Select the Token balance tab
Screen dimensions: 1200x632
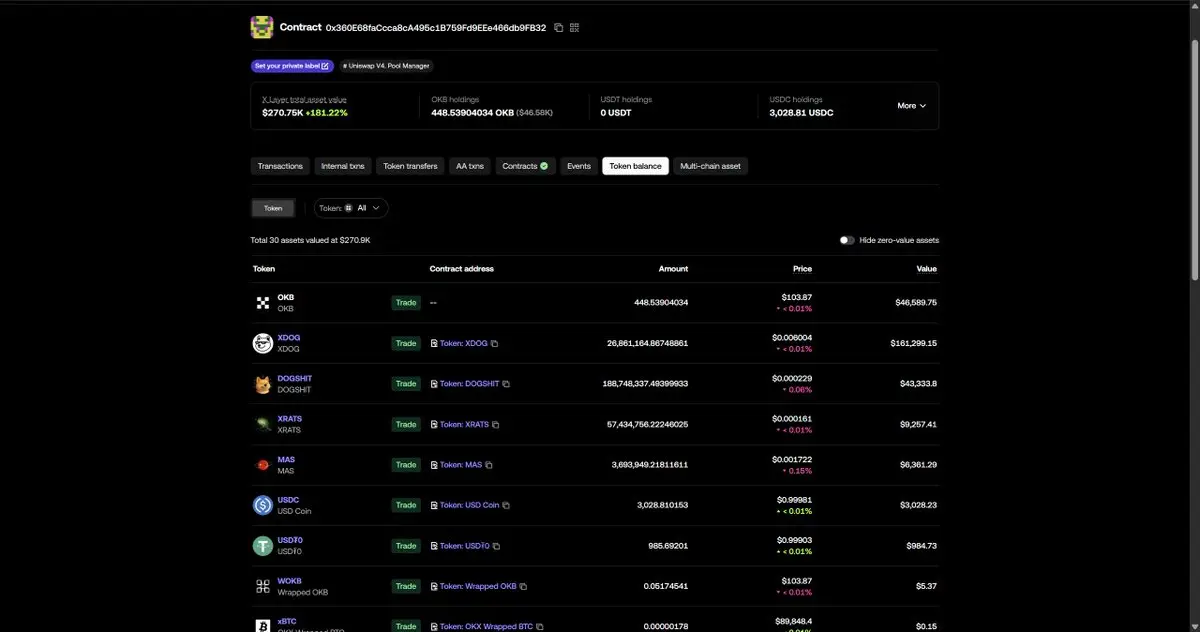tap(636, 166)
